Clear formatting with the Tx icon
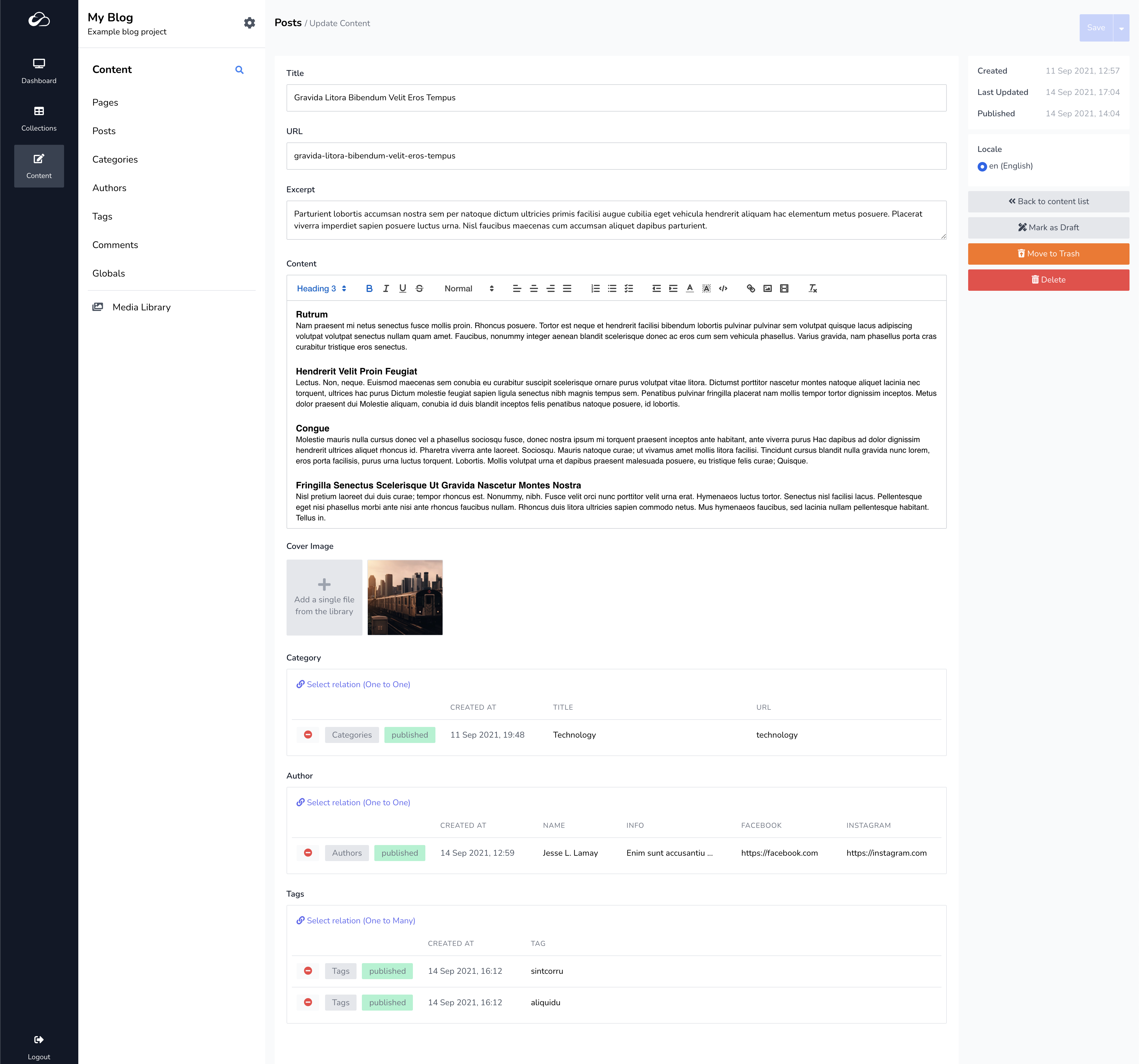This screenshot has height=1064, width=1139. click(x=812, y=289)
